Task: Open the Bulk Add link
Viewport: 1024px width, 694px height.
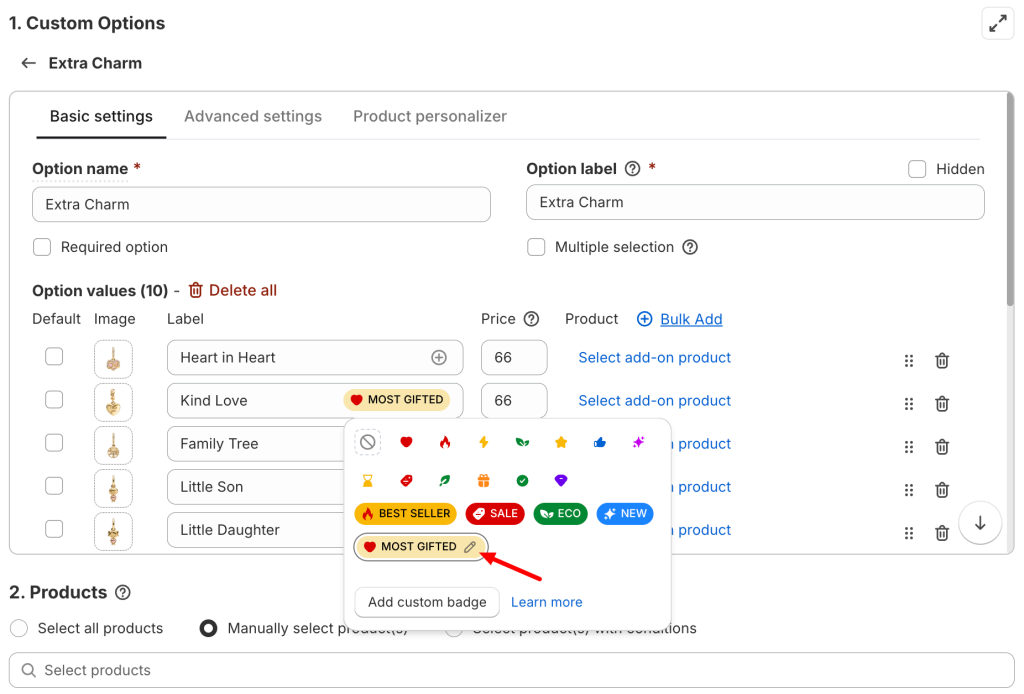Action: (x=691, y=319)
